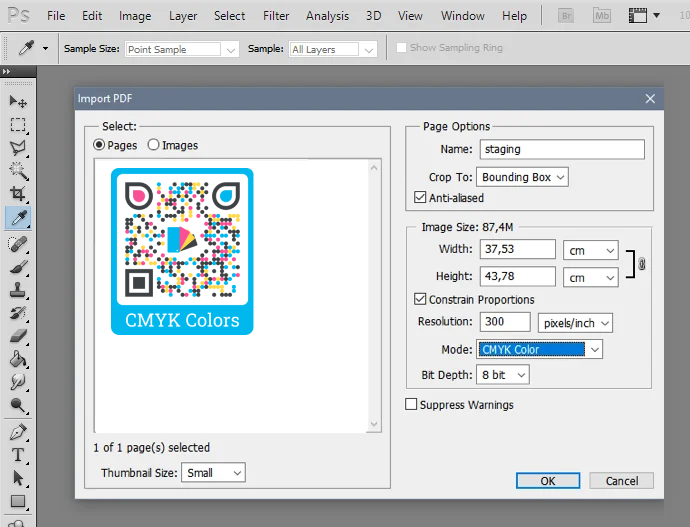Select the Dodge tool
The height and width of the screenshot is (527, 690).
[x=18, y=405]
